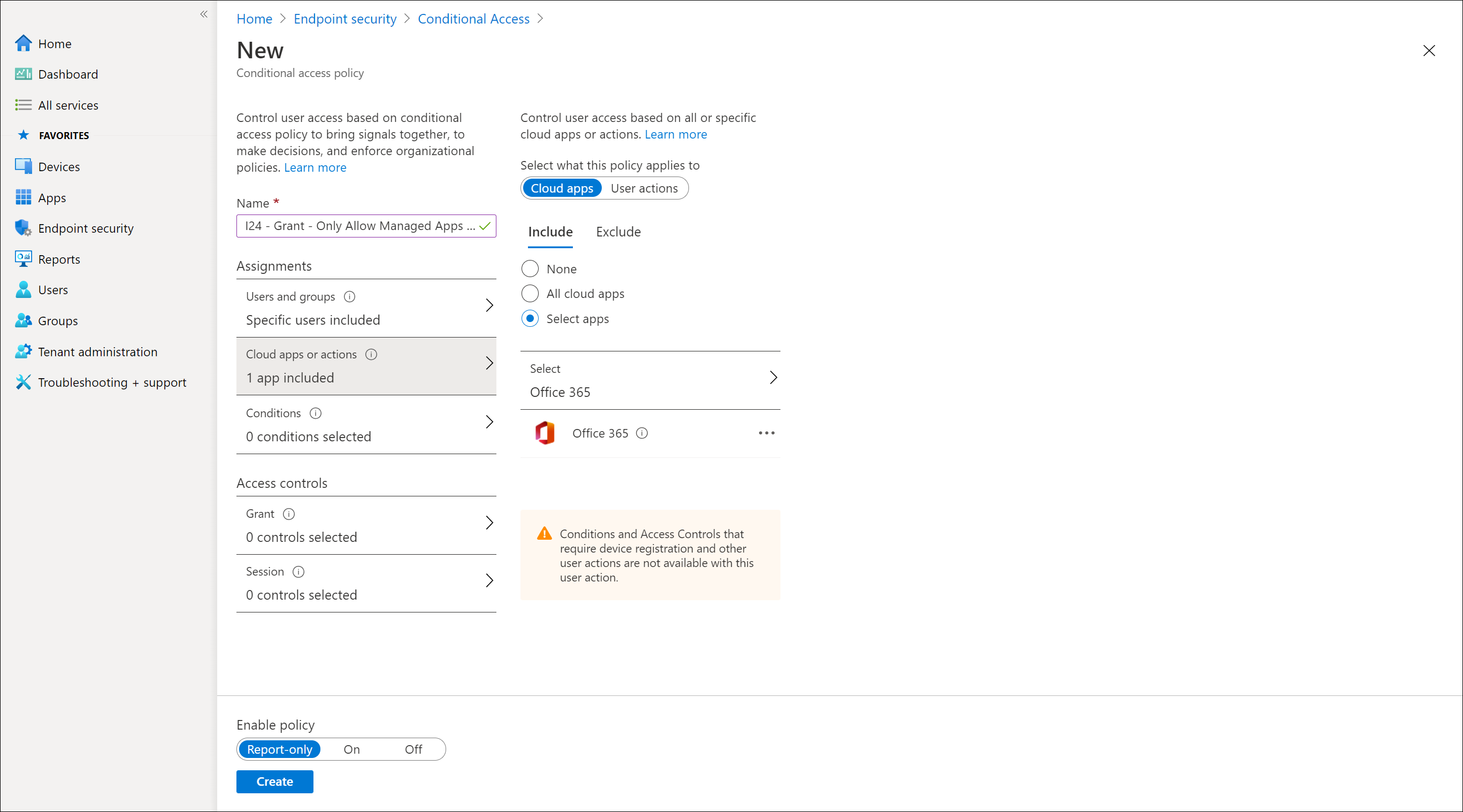This screenshot has width=1463, height=812.
Task: Collapse the left navigation sidebar
Action: click(204, 14)
